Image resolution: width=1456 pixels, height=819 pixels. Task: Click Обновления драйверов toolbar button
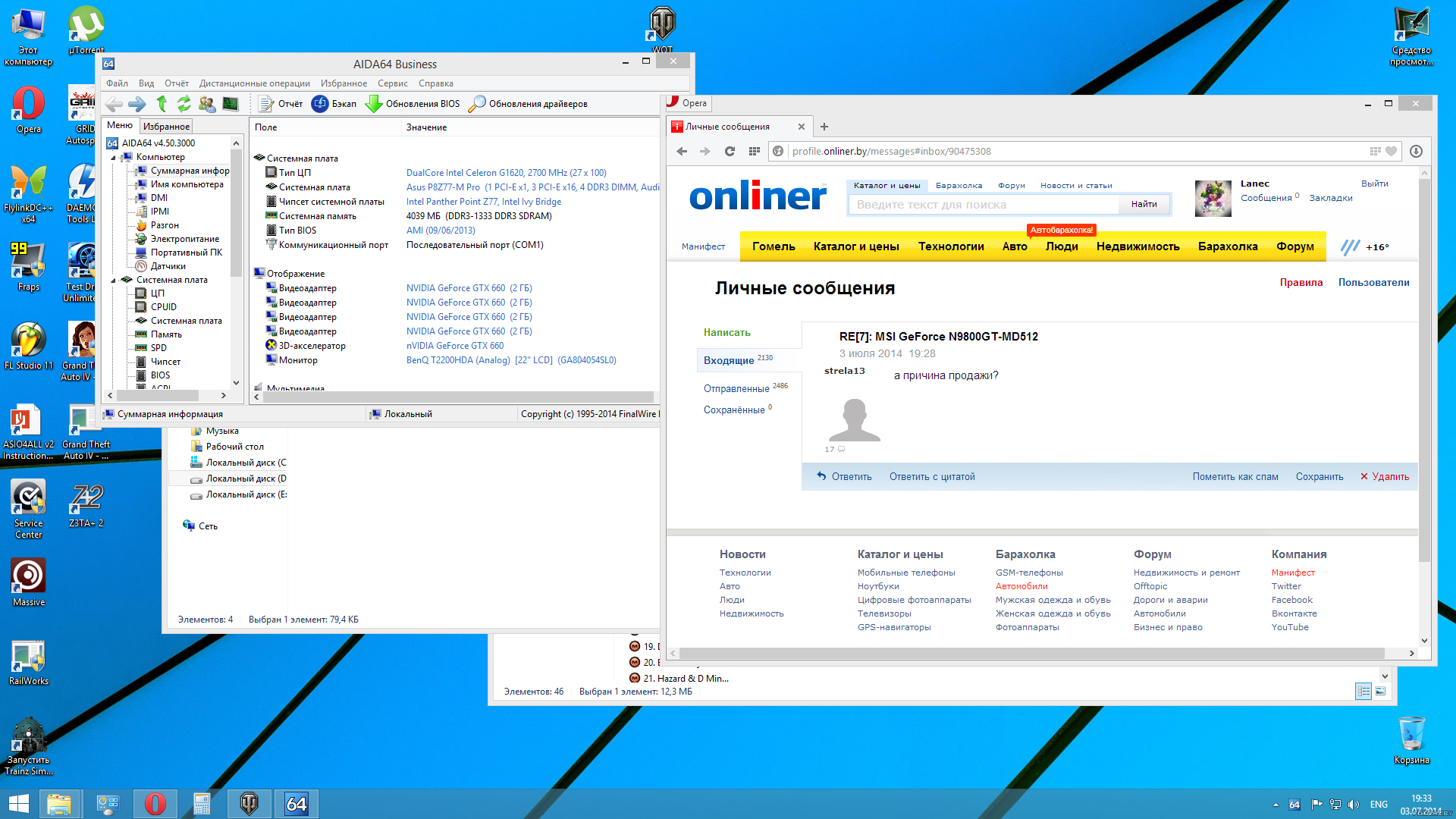click(x=528, y=104)
